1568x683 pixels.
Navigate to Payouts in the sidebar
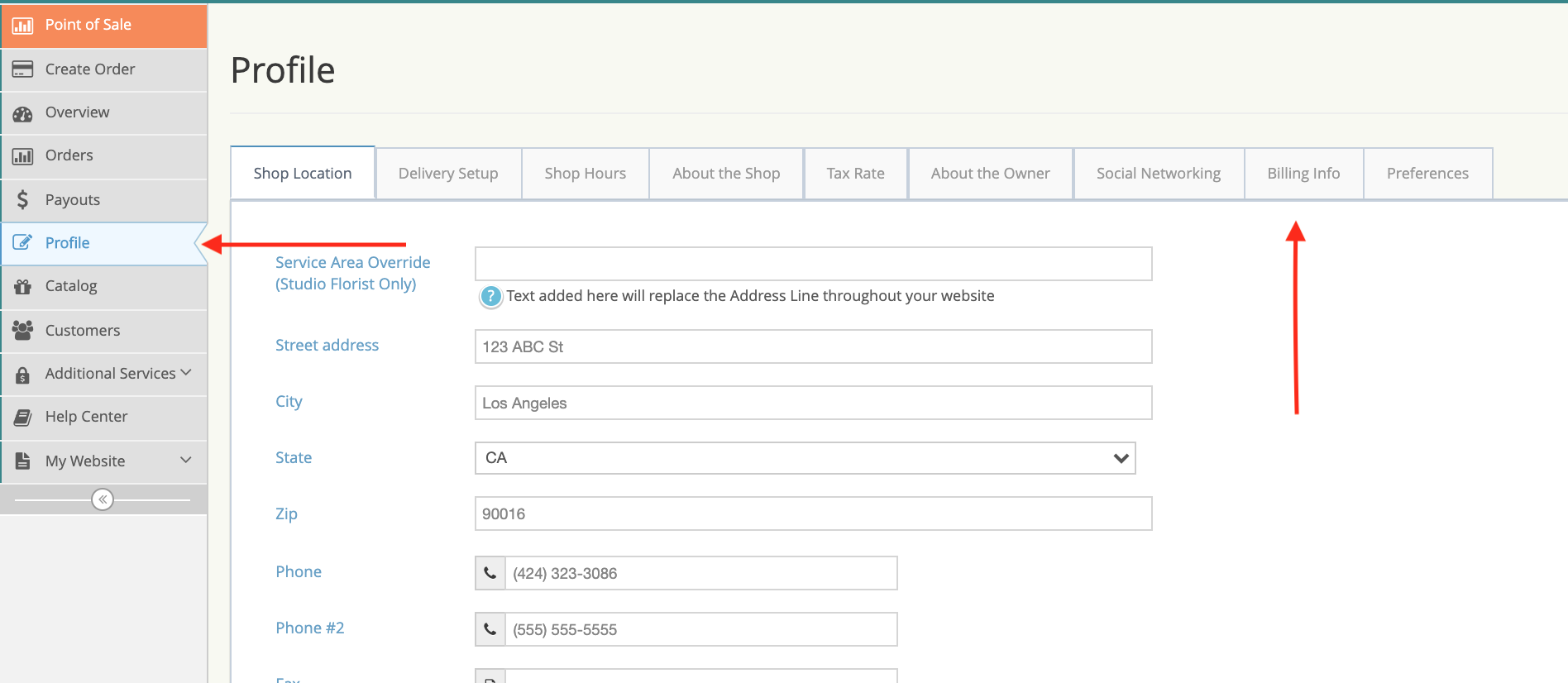104,200
